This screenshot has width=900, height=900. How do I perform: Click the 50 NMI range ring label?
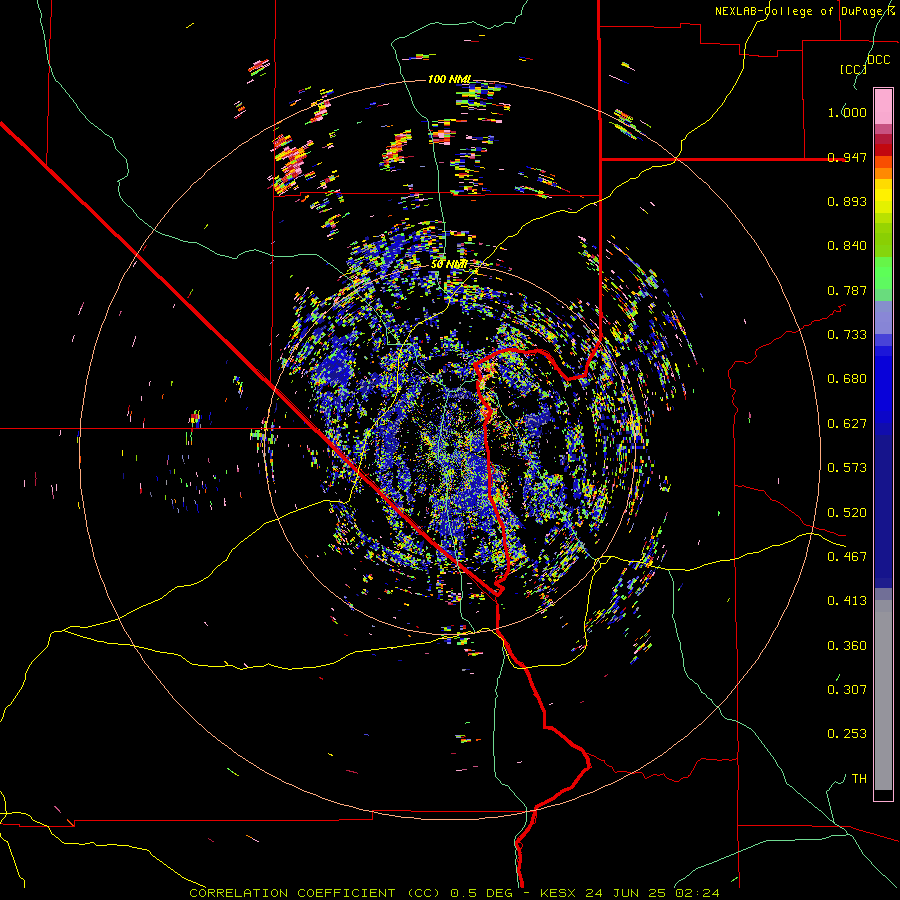(x=449, y=265)
